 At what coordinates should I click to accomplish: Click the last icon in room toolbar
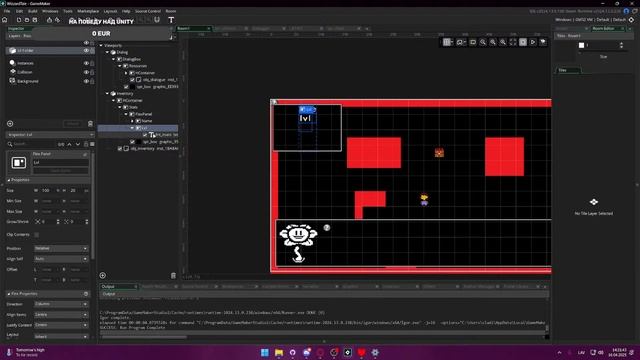(x=543, y=42)
